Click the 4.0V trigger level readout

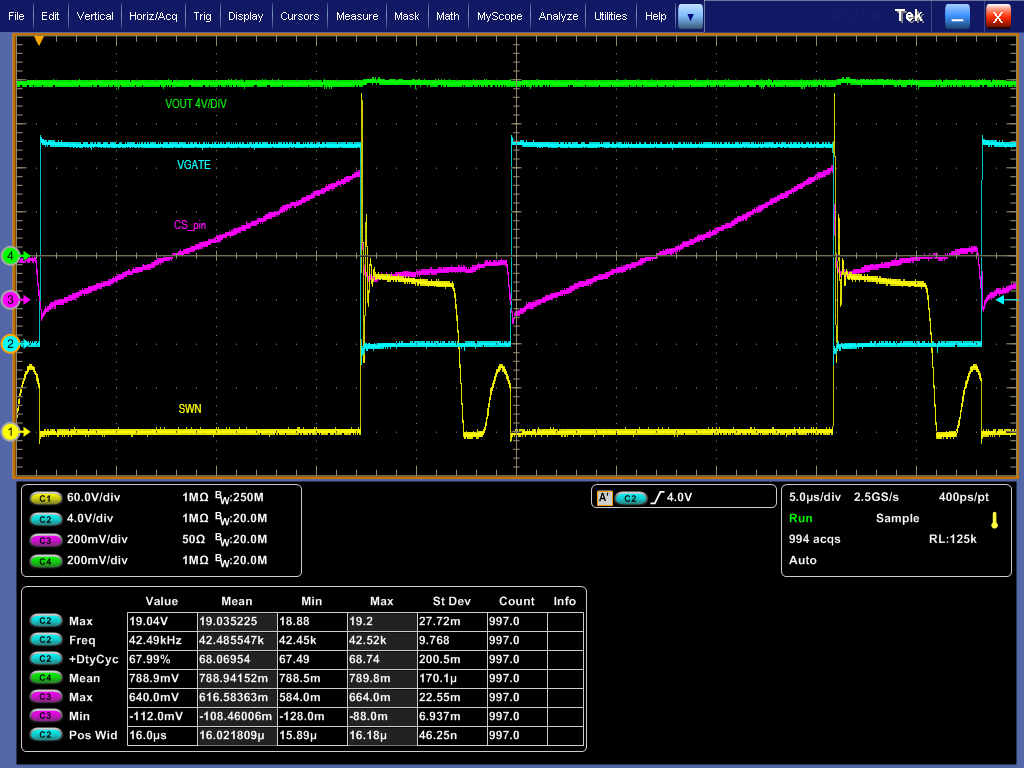681,497
